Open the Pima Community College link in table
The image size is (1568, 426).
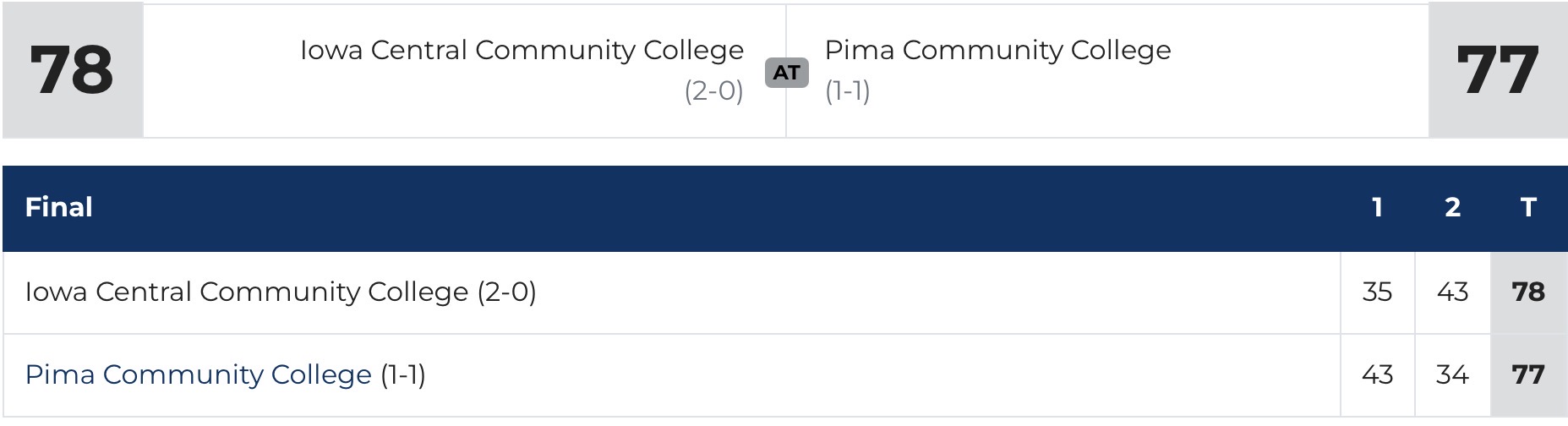198,374
